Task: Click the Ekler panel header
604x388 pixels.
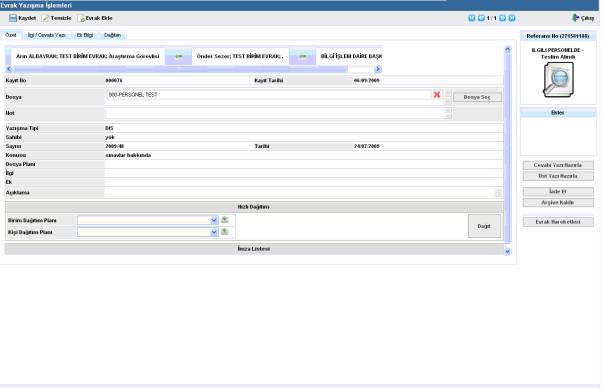Action: tap(558, 113)
